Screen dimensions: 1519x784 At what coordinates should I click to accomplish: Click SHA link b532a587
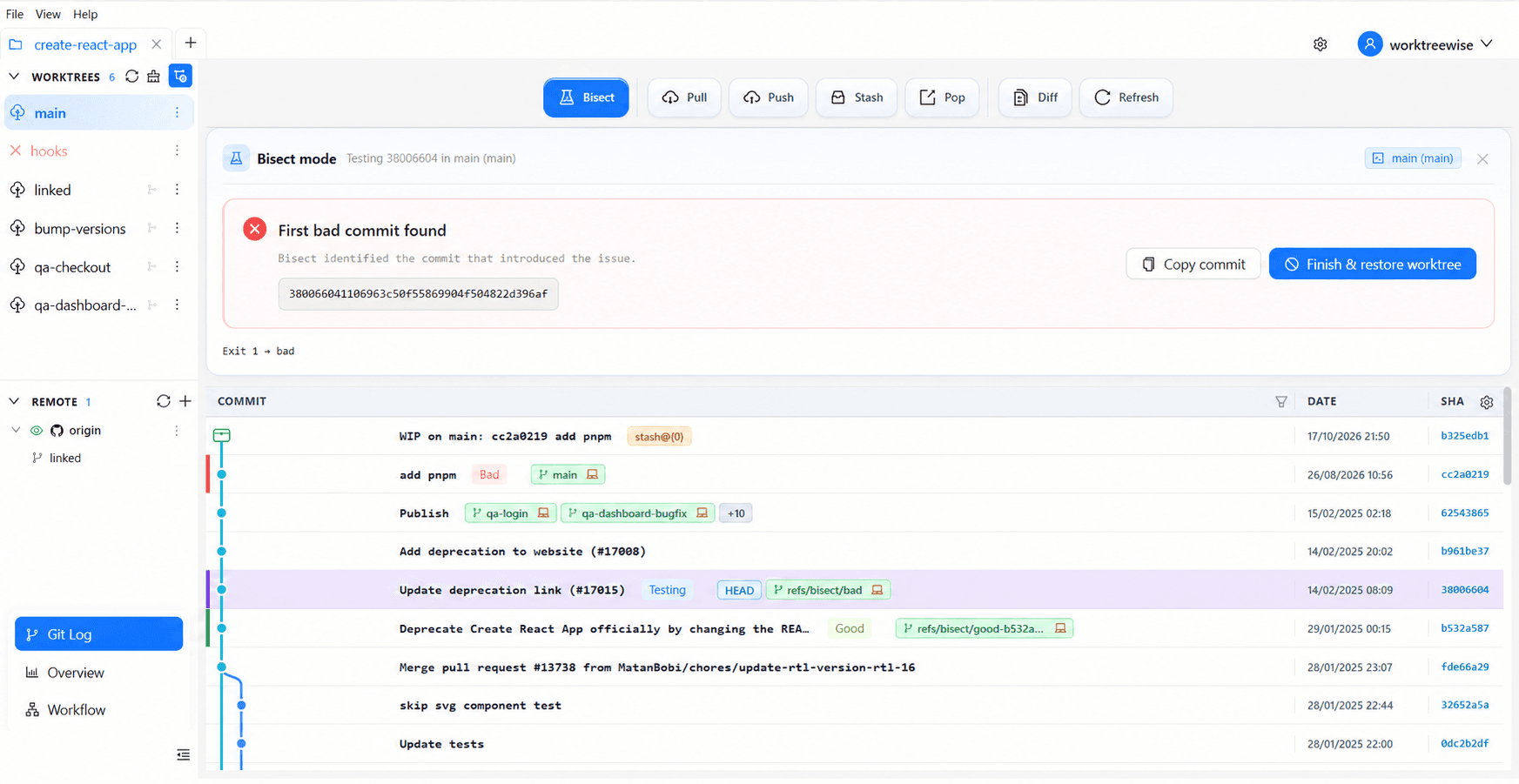(1464, 628)
